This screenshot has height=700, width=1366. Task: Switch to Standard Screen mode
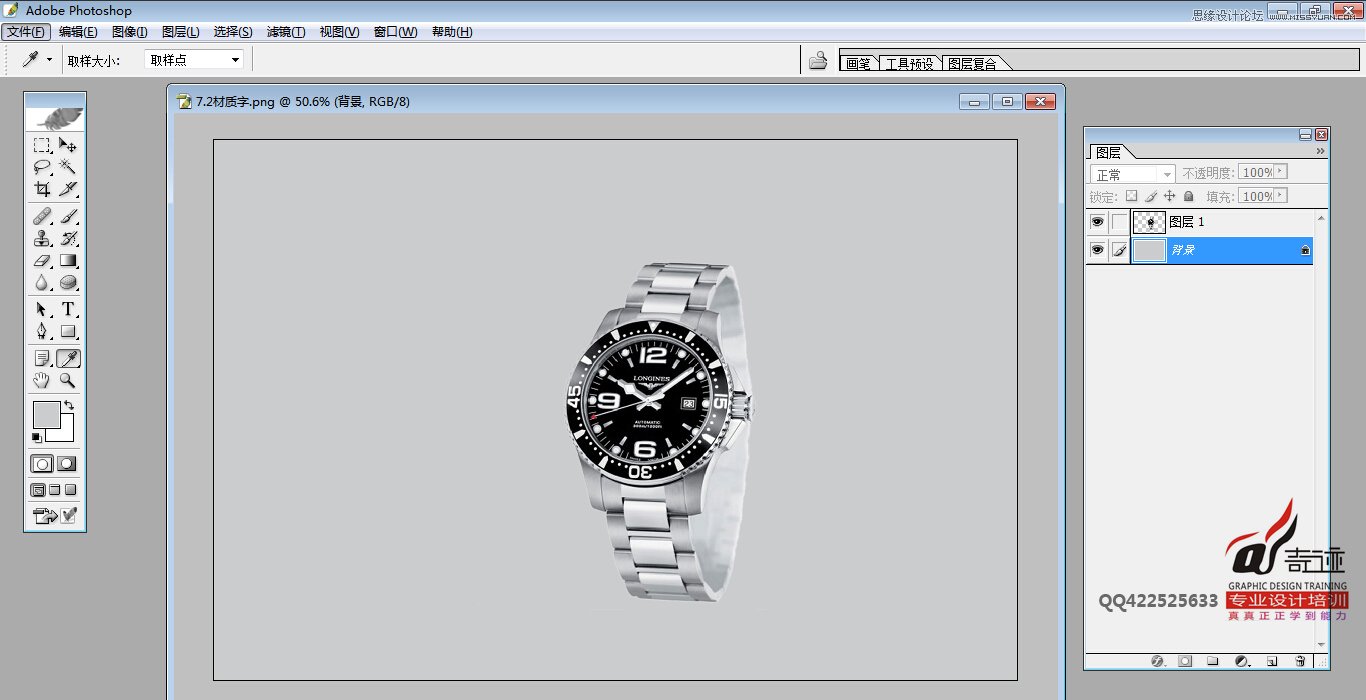38,490
